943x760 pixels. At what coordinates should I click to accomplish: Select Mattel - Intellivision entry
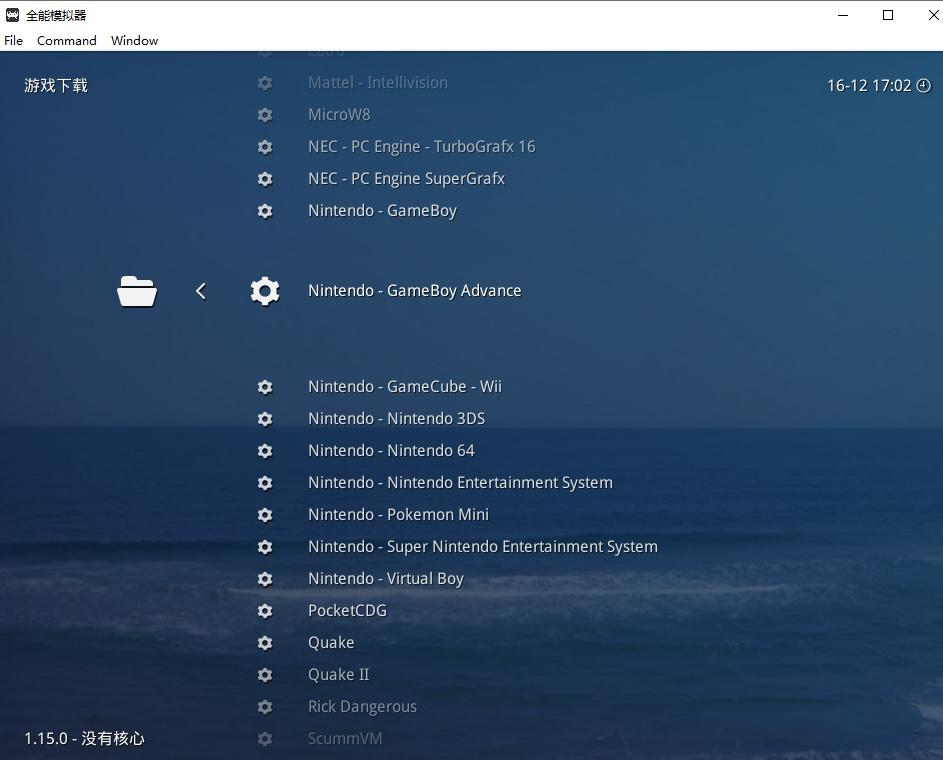click(378, 82)
